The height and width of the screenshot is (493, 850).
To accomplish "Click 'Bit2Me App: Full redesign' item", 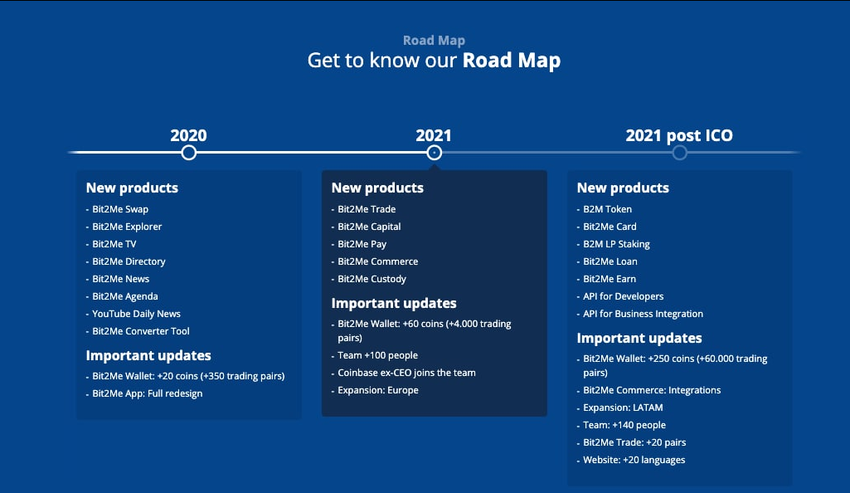I will 147,393.
